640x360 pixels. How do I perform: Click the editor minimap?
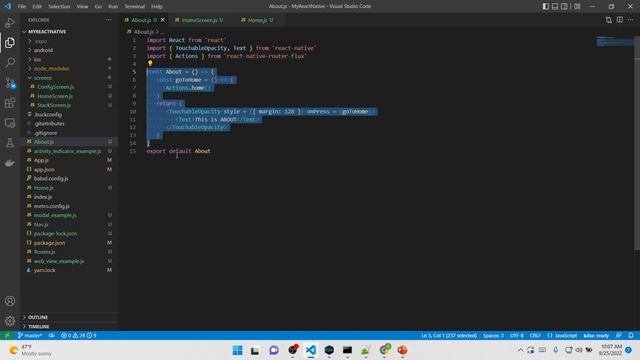[614, 41]
